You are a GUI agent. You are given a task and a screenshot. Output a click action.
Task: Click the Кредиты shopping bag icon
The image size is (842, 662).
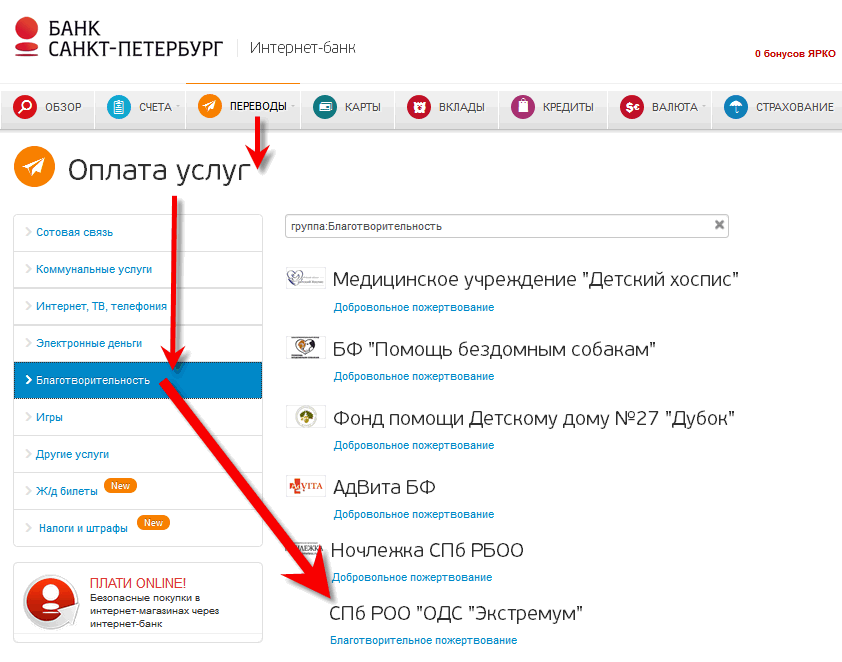pyautogui.click(x=522, y=107)
